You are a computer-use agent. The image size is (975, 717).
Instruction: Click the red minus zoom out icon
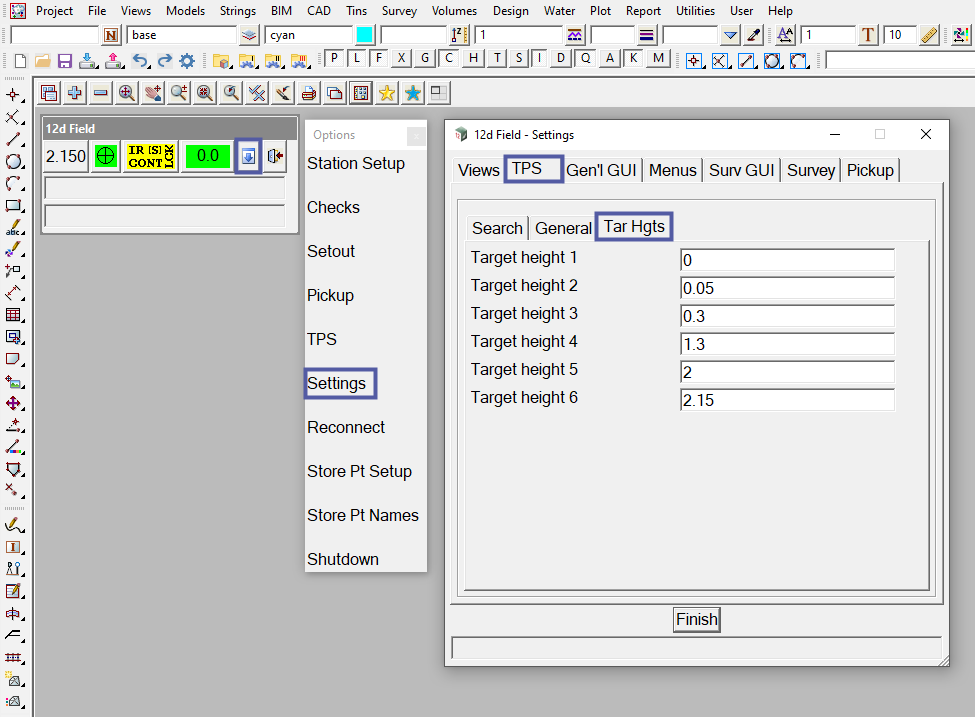pyautogui.click(x=101, y=93)
